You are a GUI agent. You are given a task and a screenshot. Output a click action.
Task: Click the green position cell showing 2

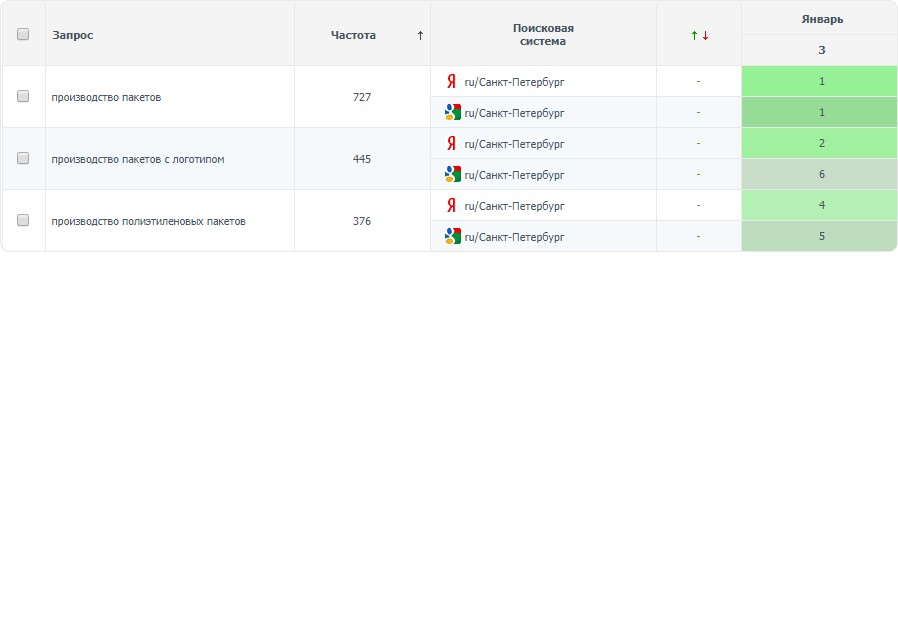[x=820, y=143]
